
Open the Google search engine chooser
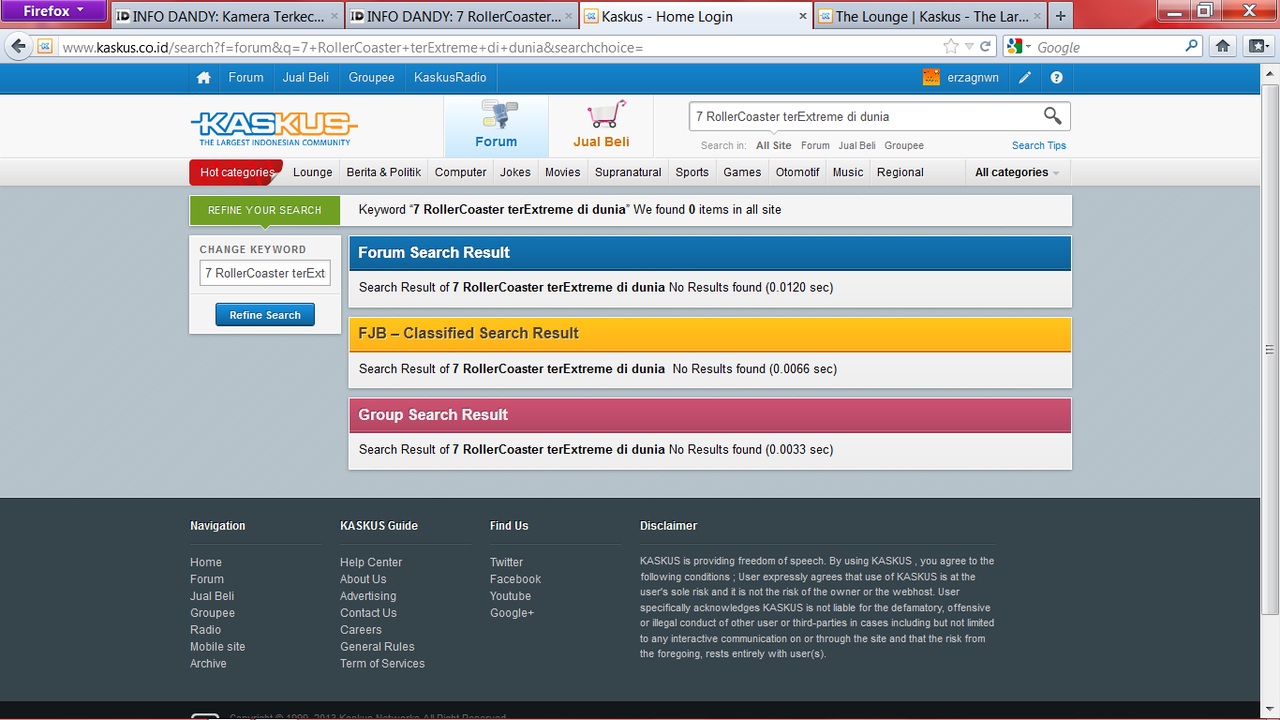point(1020,46)
